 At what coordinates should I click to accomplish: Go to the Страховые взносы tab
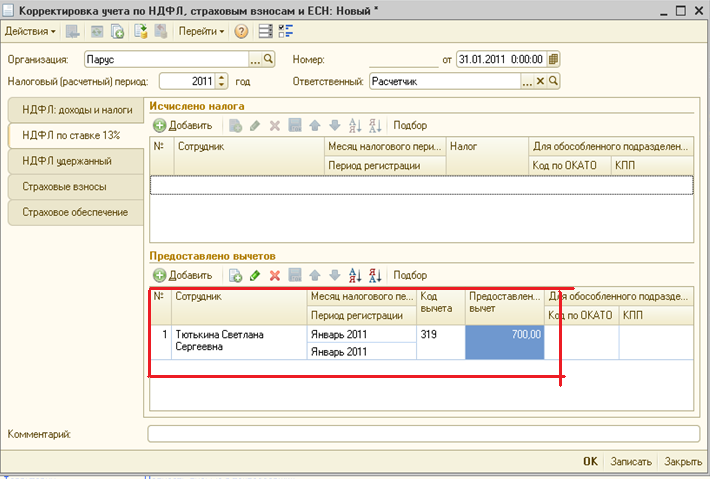pos(76,187)
